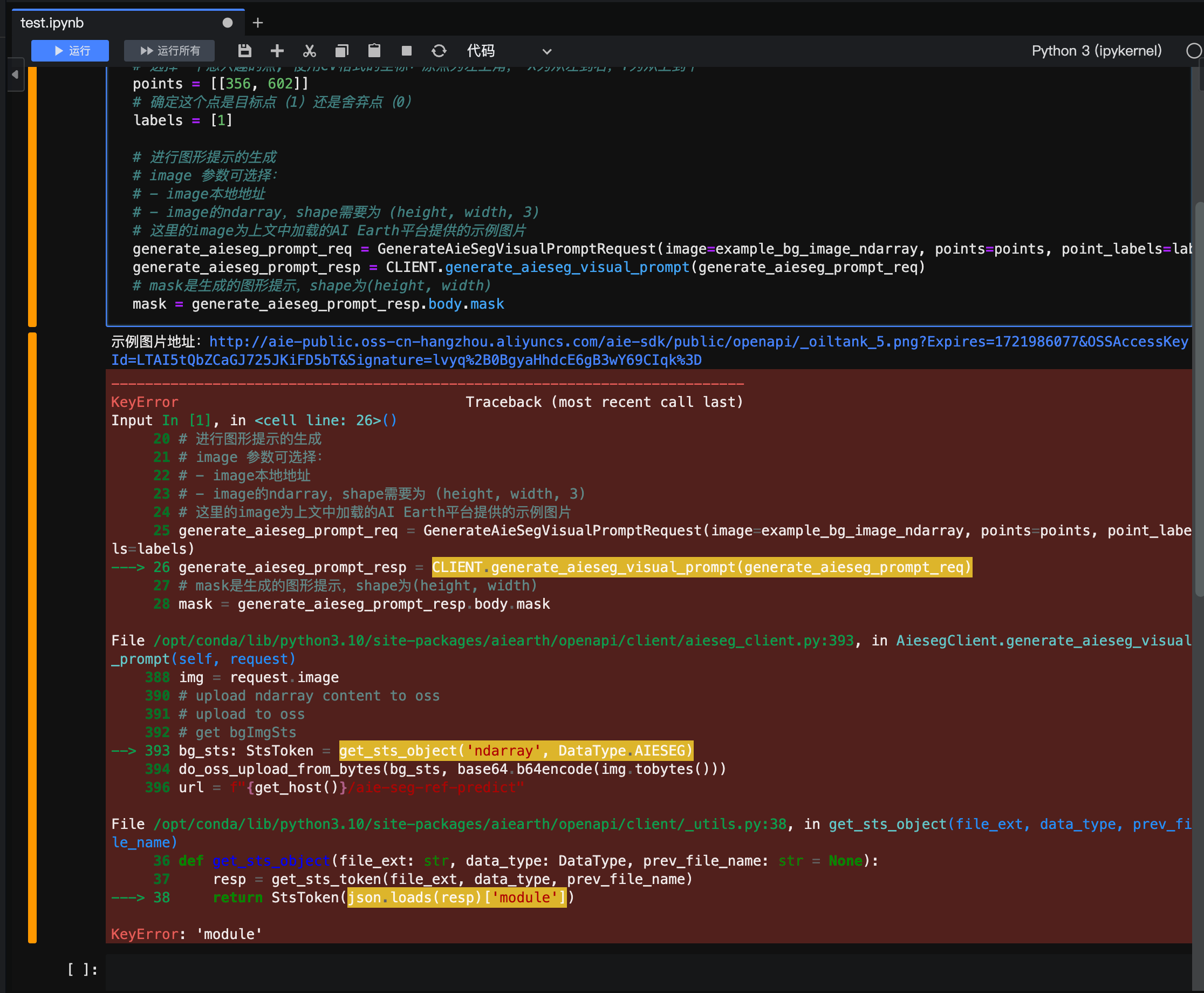Click the 运行 run button
This screenshot has width=1204, height=993.
coord(70,51)
